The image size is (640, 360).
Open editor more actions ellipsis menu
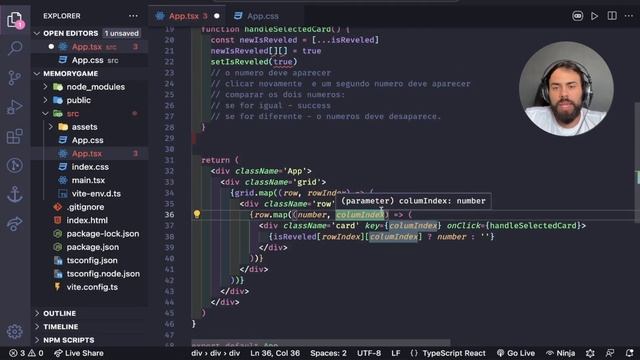[x=629, y=16]
